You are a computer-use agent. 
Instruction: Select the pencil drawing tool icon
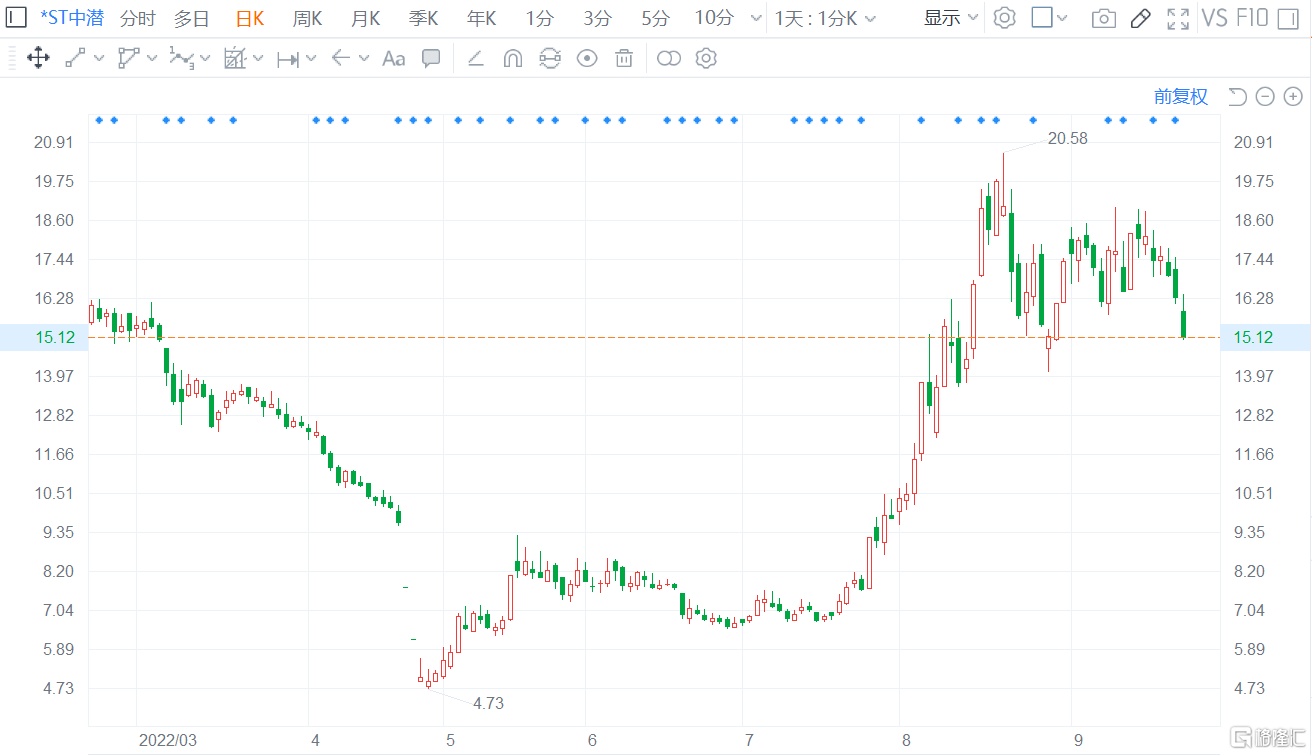point(1140,18)
